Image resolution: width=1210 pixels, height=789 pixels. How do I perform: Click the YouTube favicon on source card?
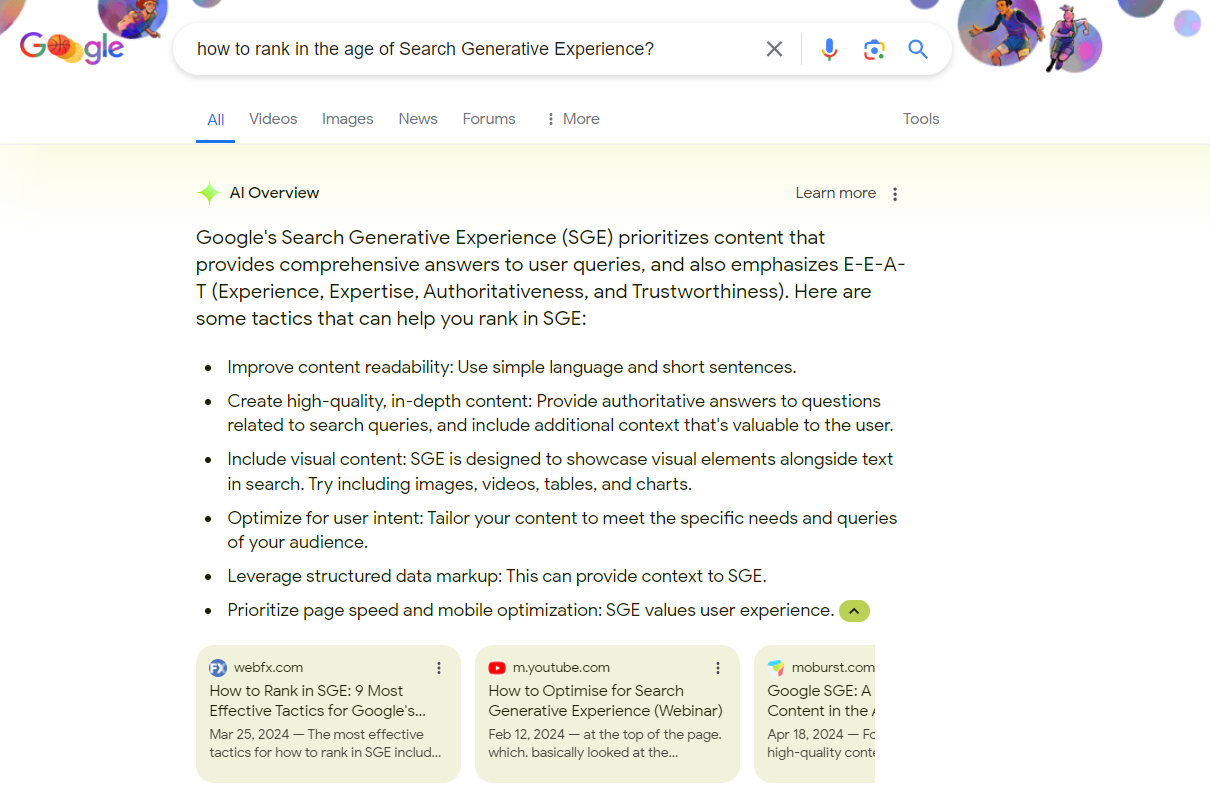(x=497, y=668)
